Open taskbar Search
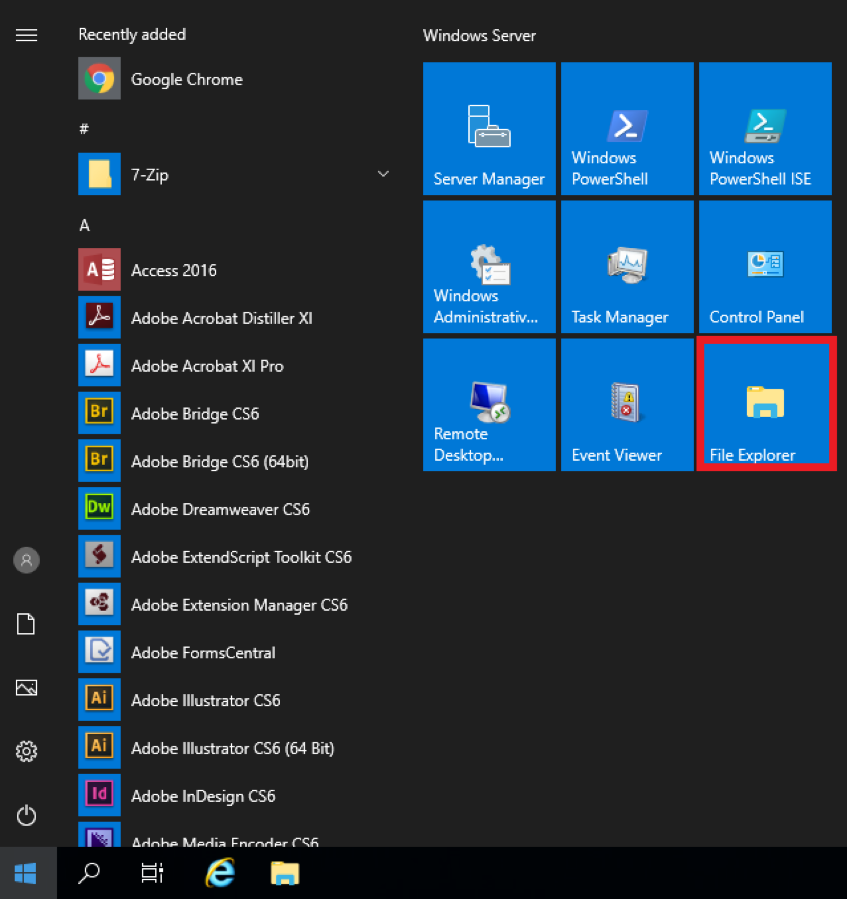 [x=89, y=873]
